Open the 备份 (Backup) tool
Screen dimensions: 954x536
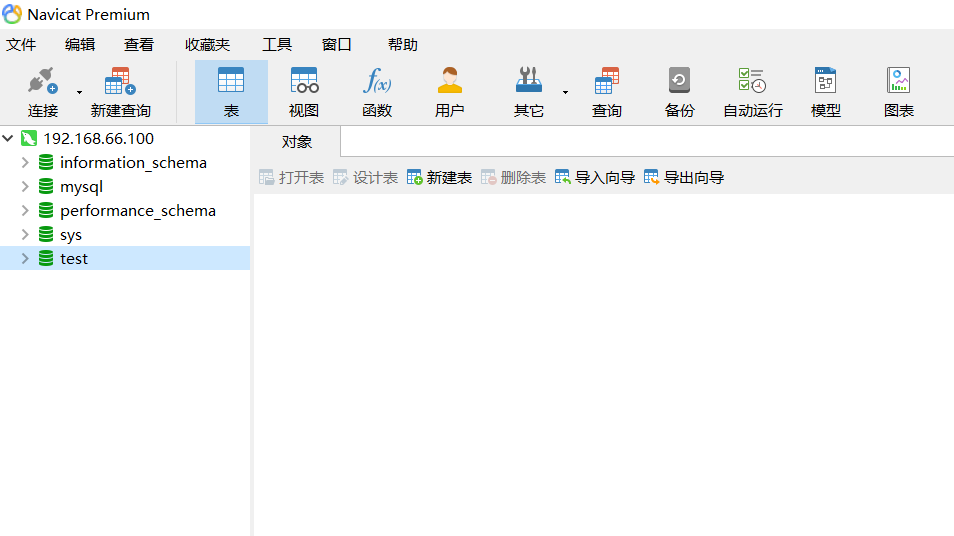680,91
